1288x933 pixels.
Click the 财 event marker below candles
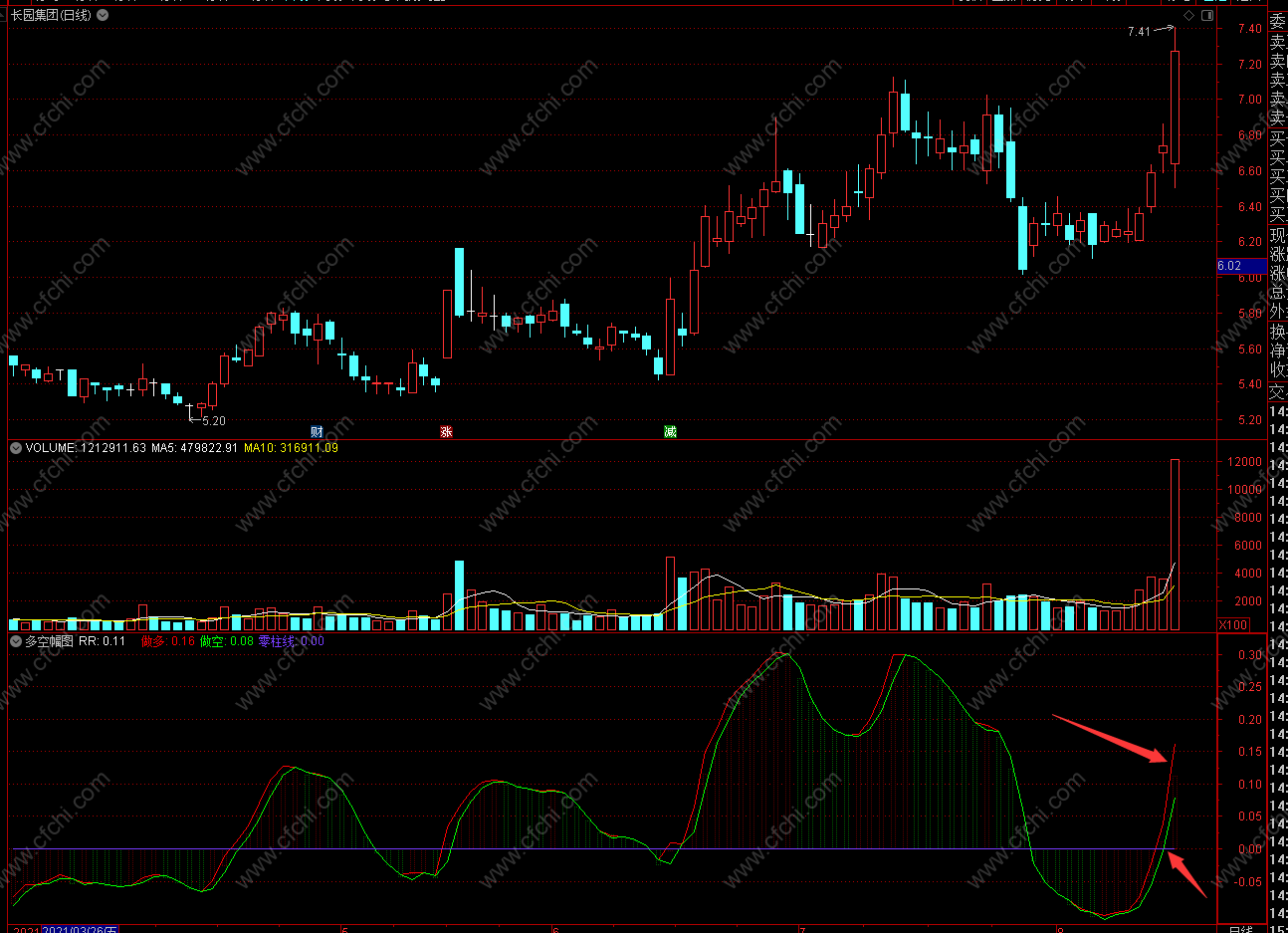pyautogui.click(x=317, y=431)
